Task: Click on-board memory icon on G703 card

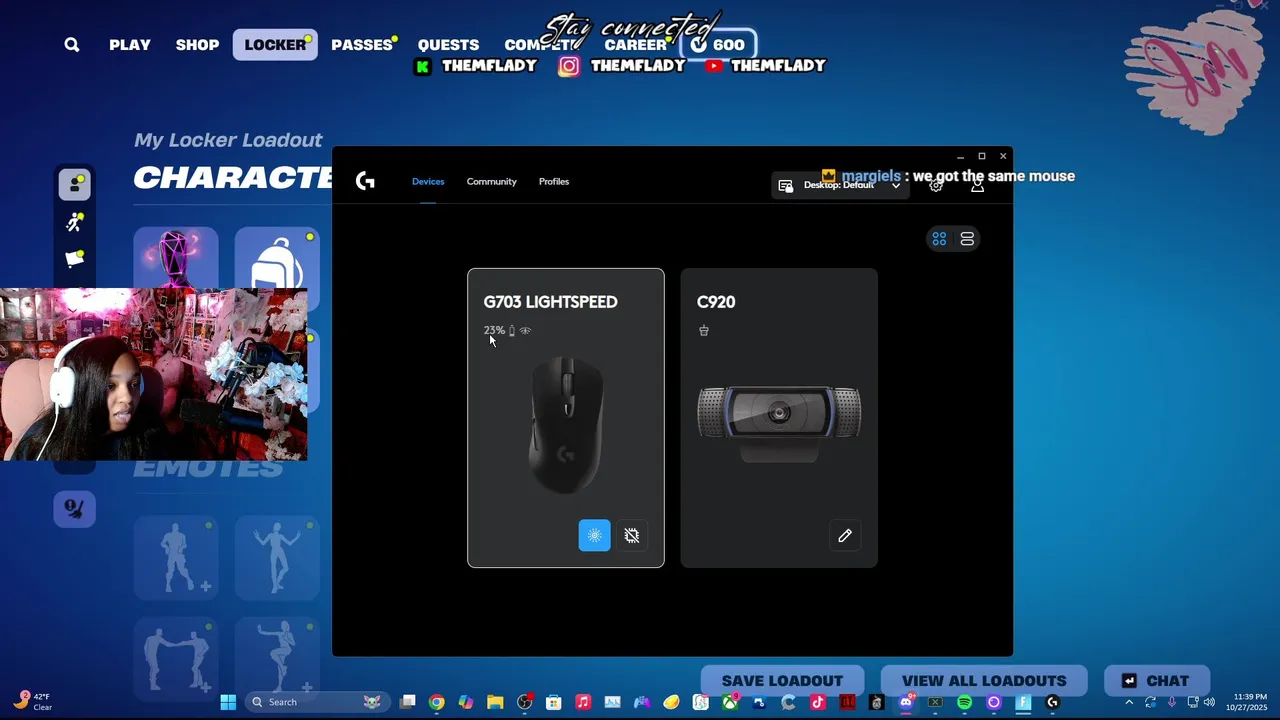Action: click(x=632, y=535)
